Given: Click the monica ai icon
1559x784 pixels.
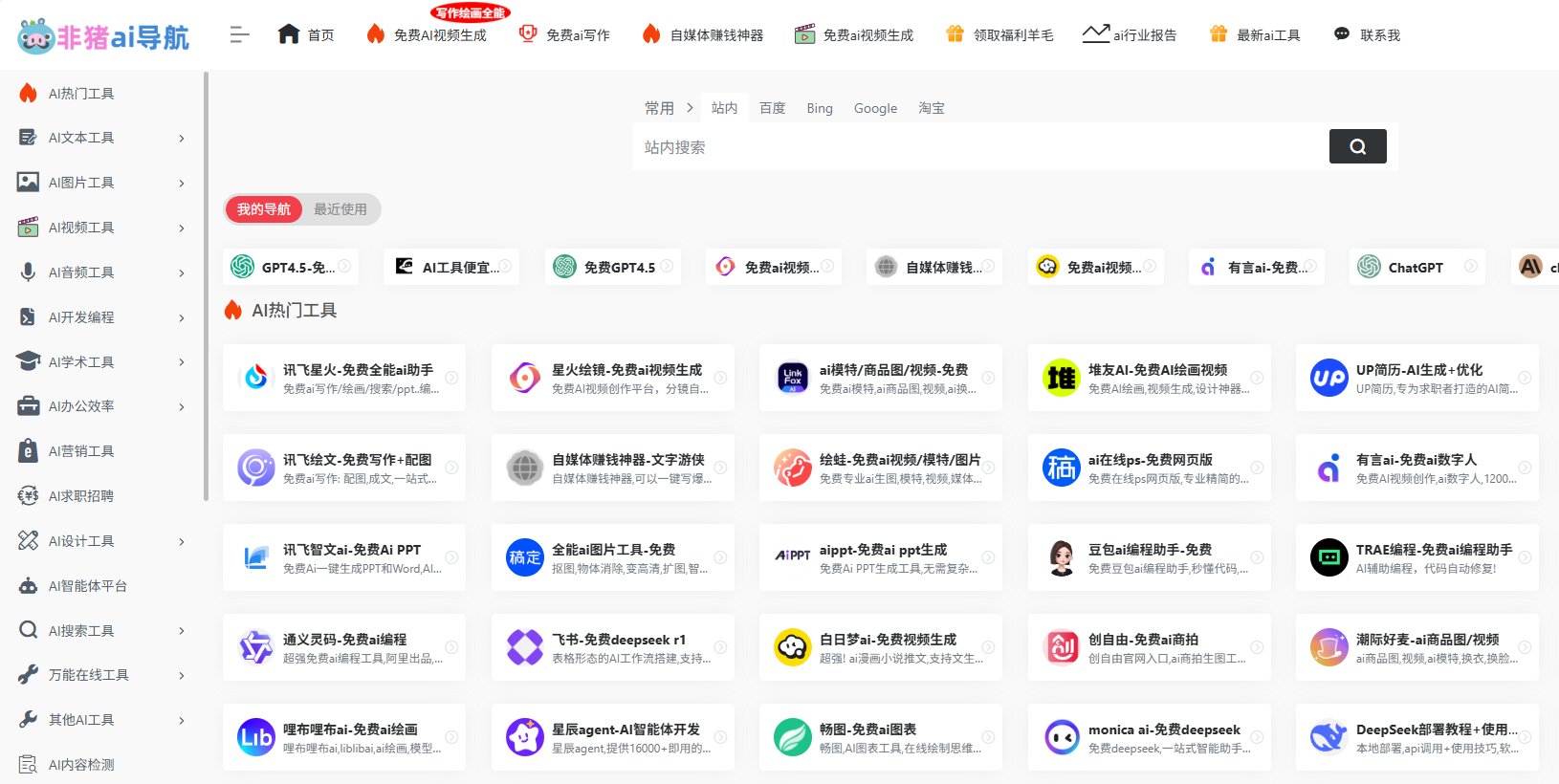Looking at the screenshot, I should (1062, 737).
